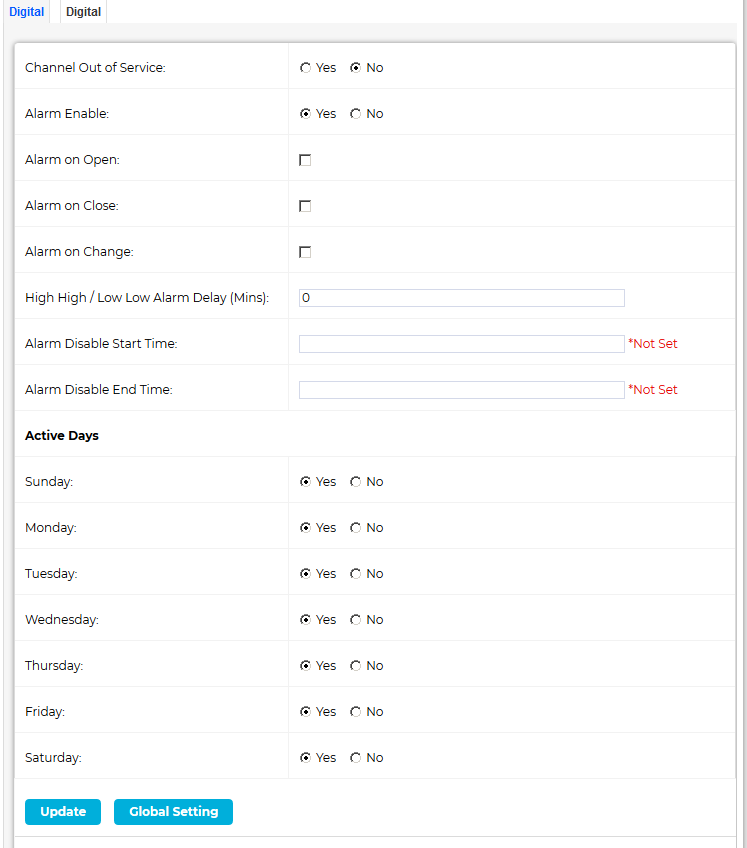
Task: Set Thursday to Yes
Action: click(x=306, y=665)
